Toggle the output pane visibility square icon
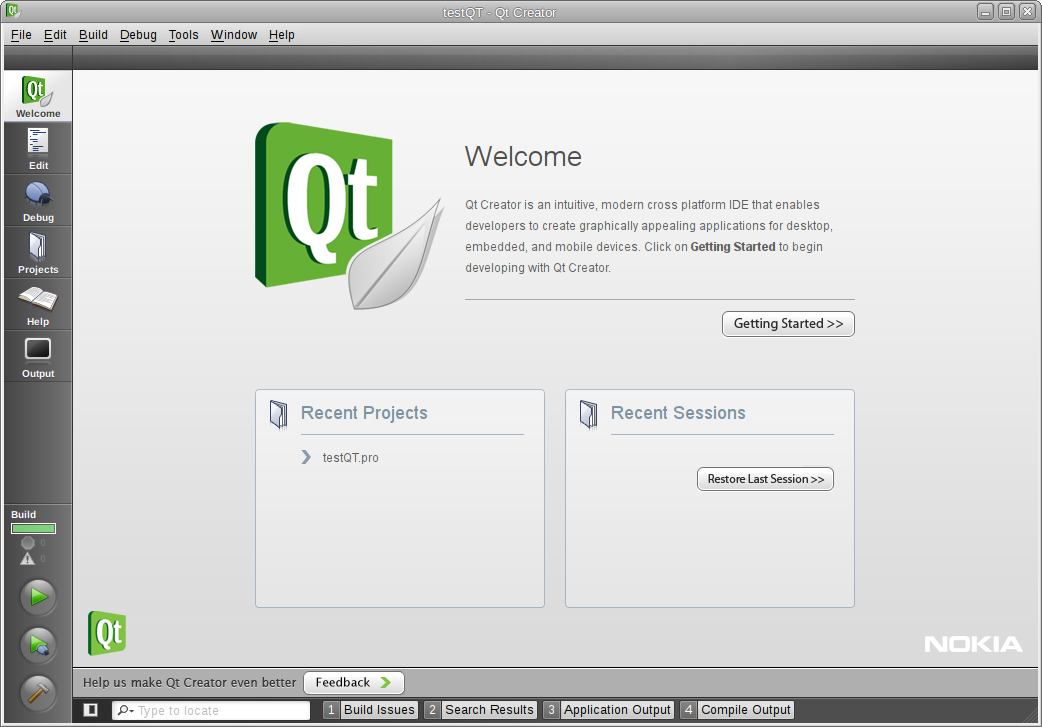The height and width of the screenshot is (727, 1042). [x=90, y=709]
